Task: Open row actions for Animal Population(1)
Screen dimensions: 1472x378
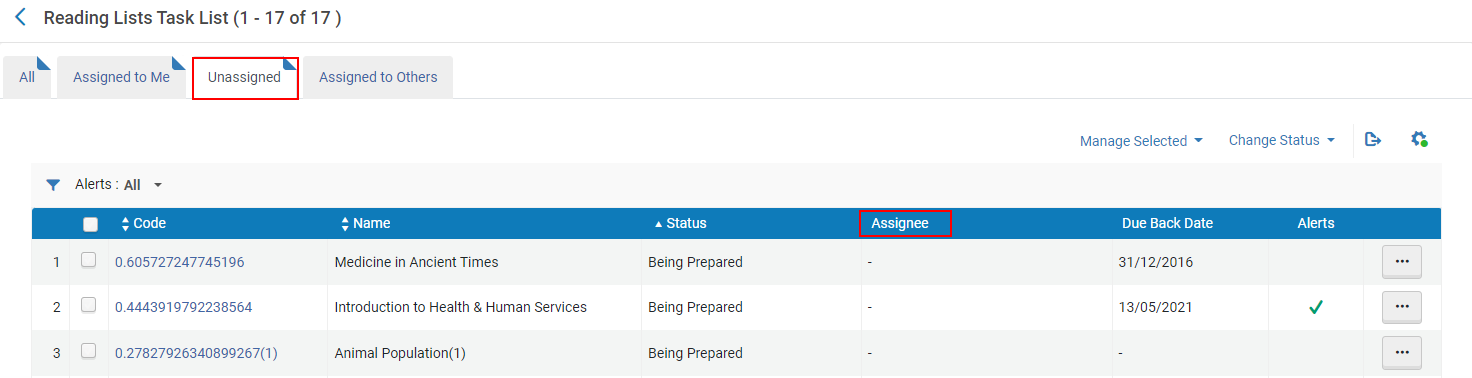Action: (1401, 352)
